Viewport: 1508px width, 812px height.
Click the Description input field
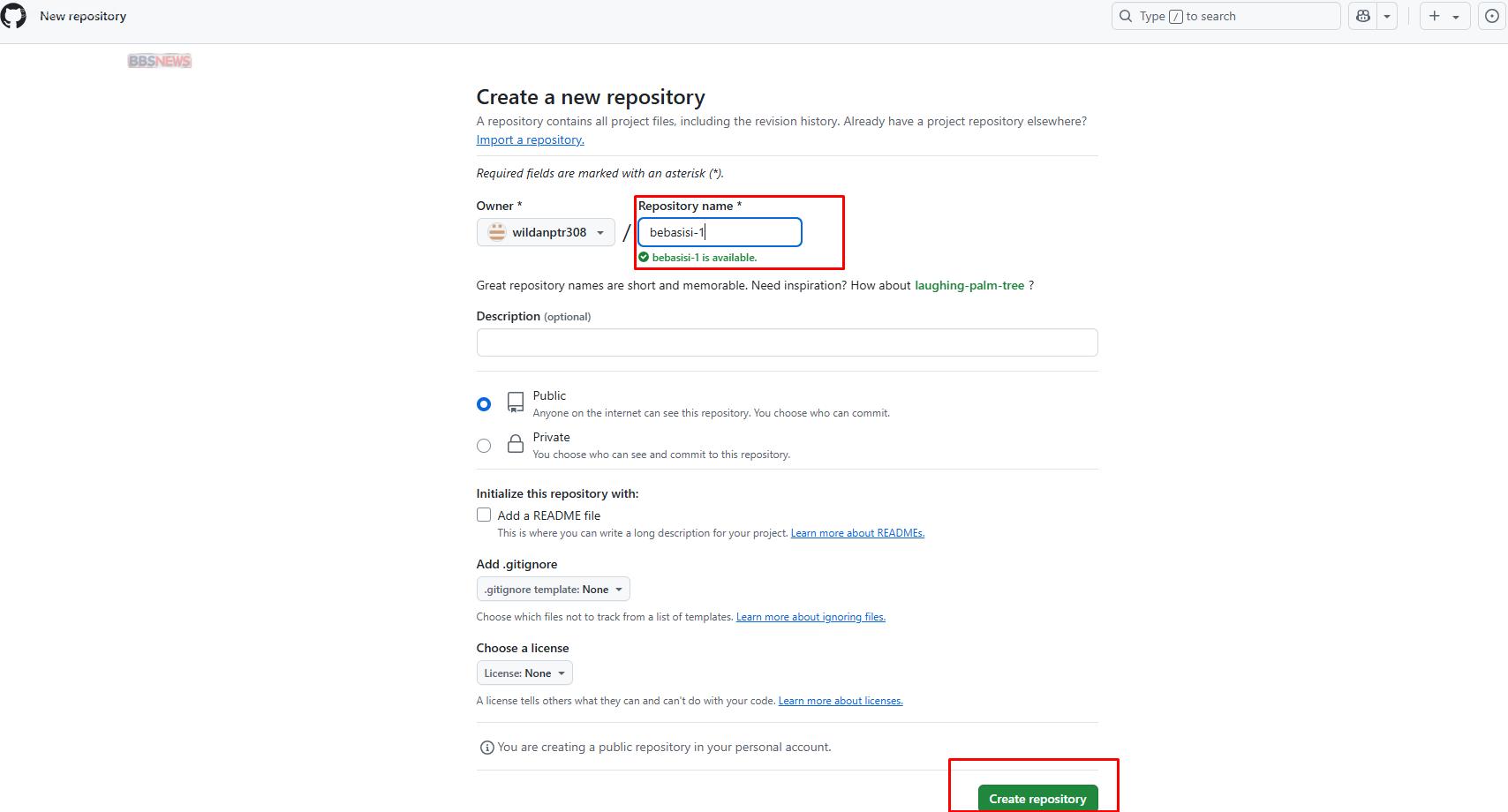787,342
